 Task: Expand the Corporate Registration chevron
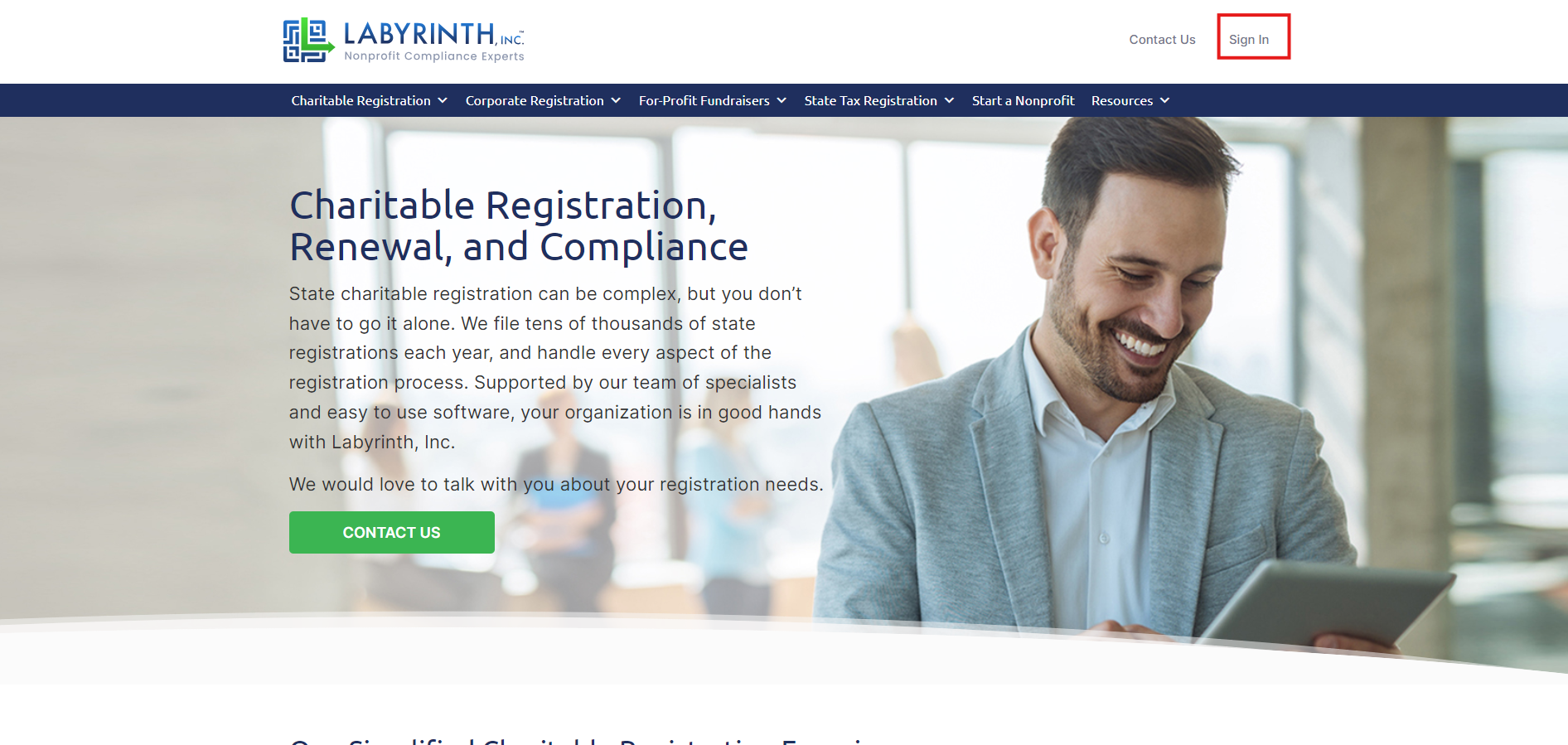point(616,100)
